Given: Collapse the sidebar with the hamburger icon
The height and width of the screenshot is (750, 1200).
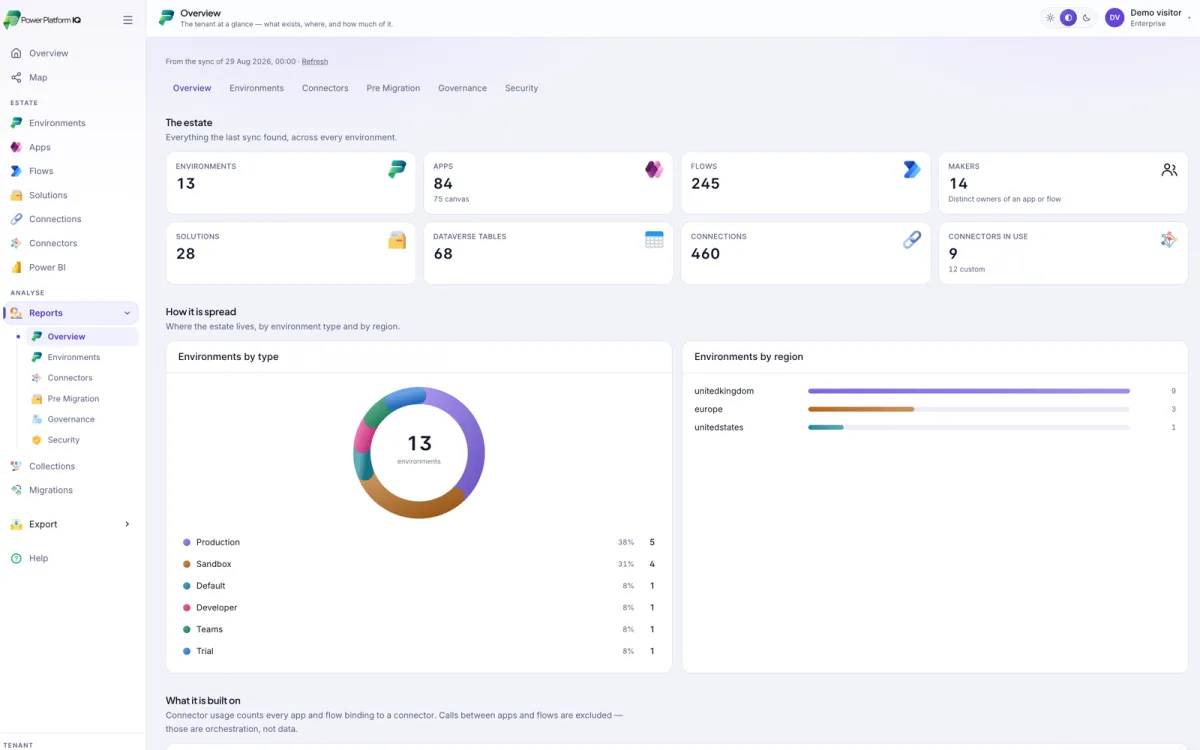Looking at the screenshot, I should (x=127, y=20).
